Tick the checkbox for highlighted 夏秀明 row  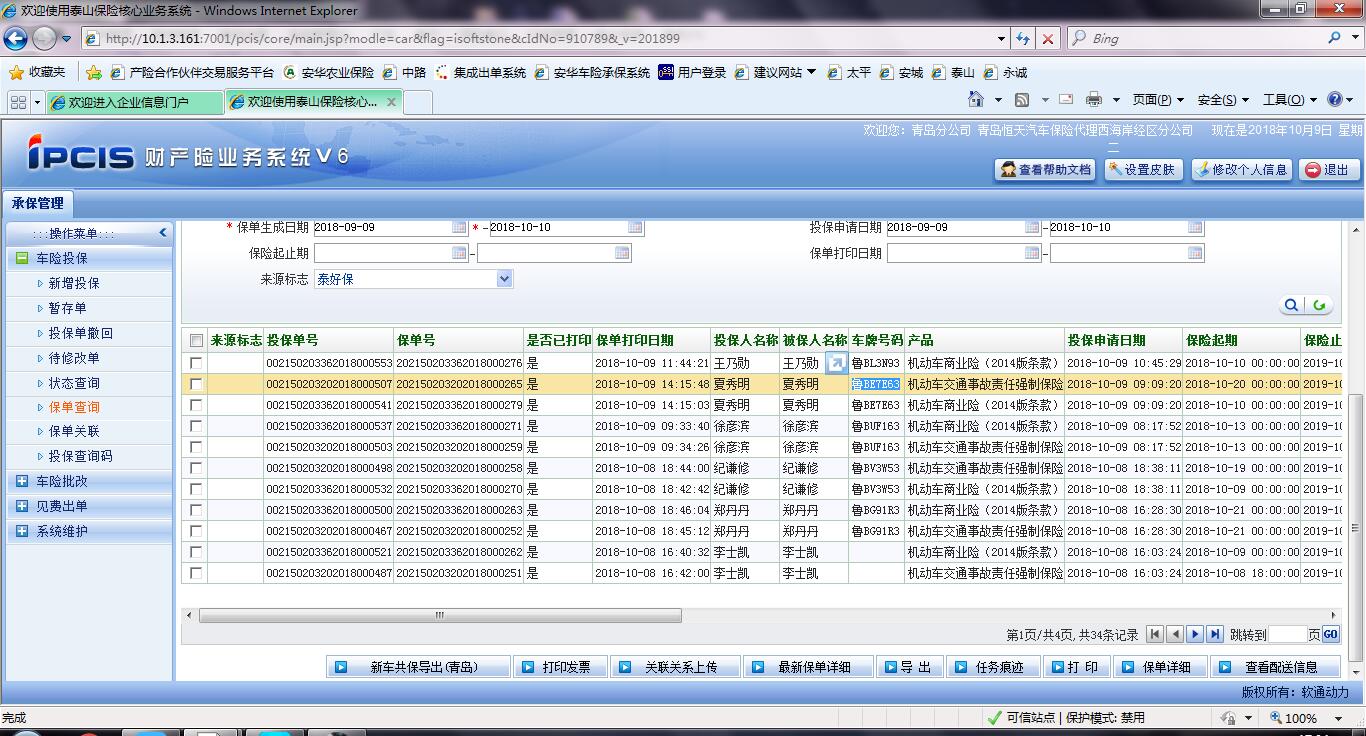[x=196, y=384]
